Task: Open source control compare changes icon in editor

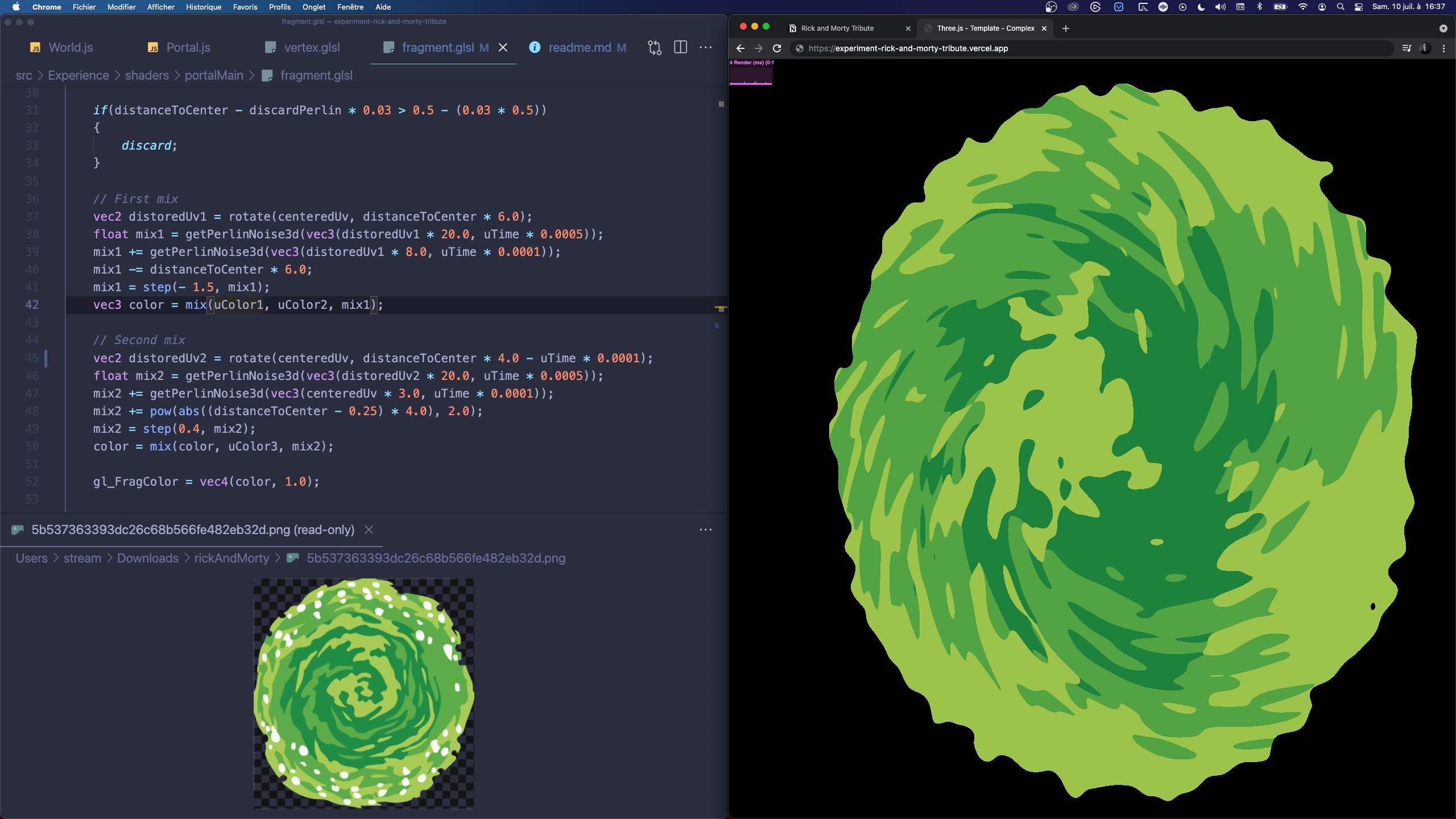Action: pos(655,47)
